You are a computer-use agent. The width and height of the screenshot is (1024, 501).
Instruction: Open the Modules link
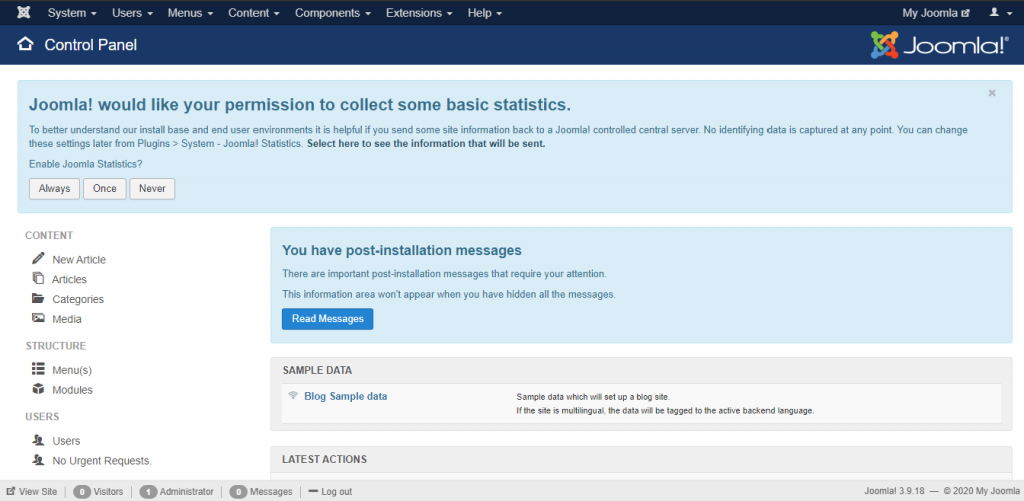tap(72, 390)
